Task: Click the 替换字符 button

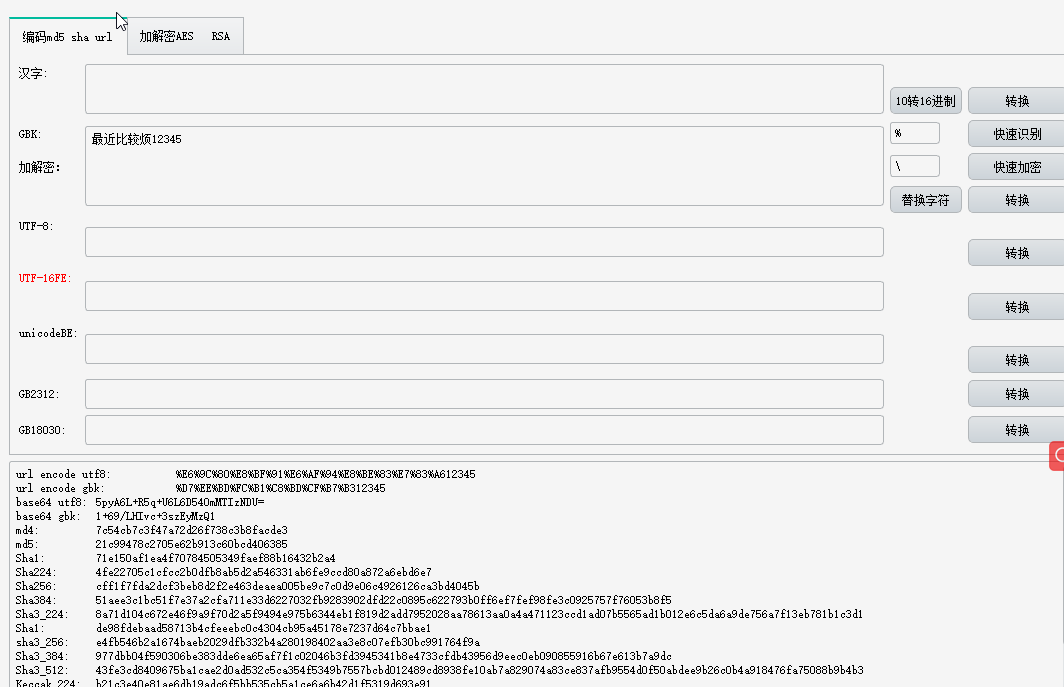Action: point(926,200)
